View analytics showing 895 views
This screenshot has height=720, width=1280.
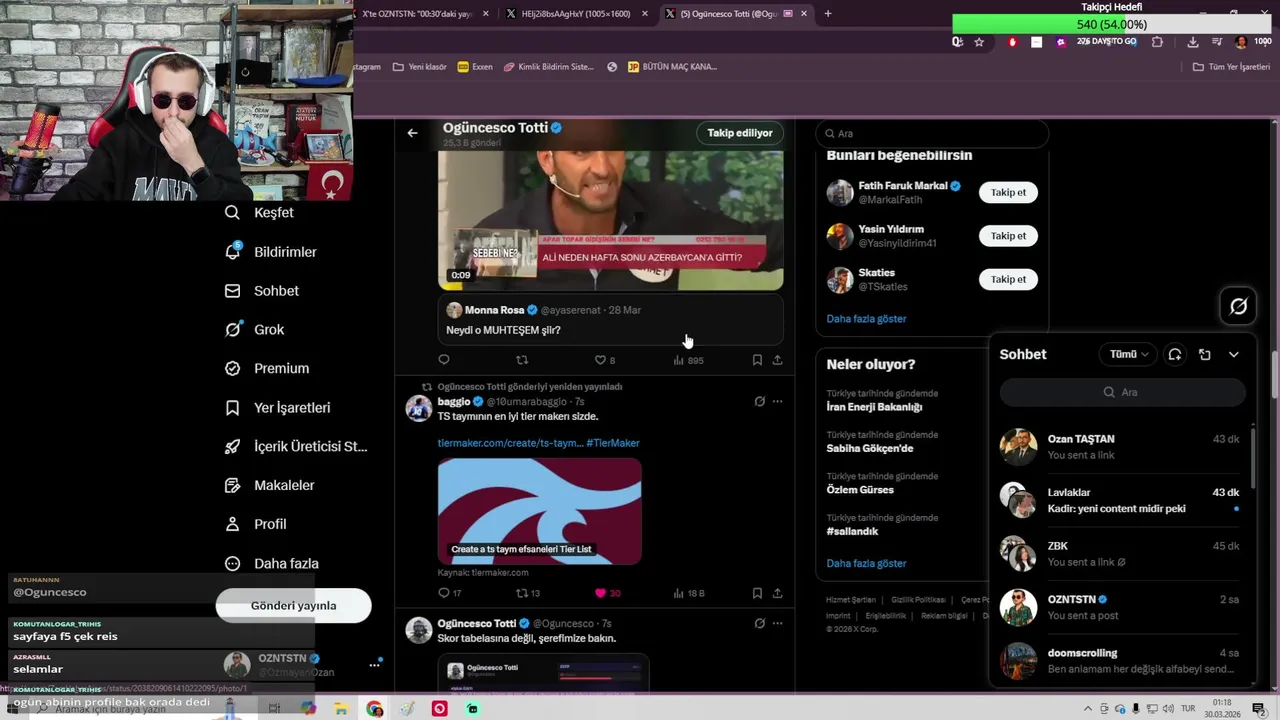click(688, 360)
